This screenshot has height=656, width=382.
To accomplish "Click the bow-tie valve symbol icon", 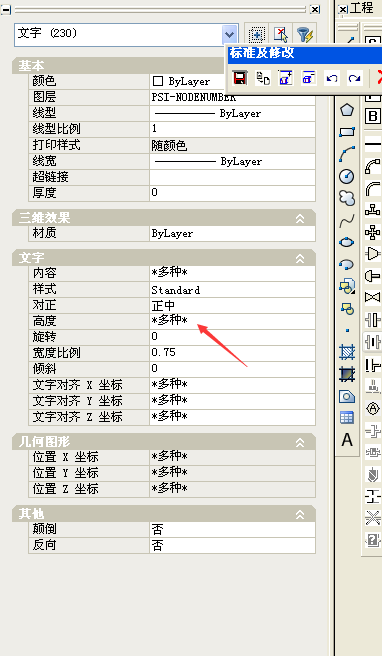I will [x=373, y=297].
